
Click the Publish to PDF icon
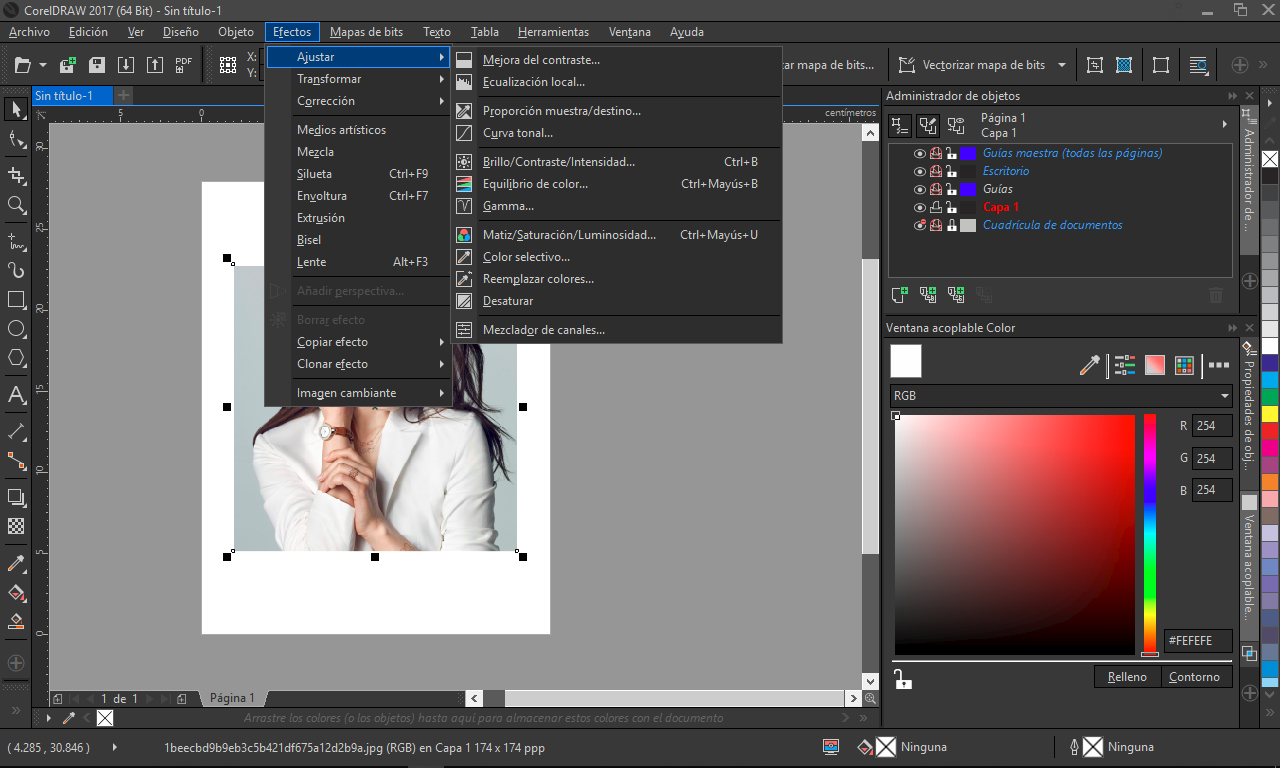coord(184,65)
